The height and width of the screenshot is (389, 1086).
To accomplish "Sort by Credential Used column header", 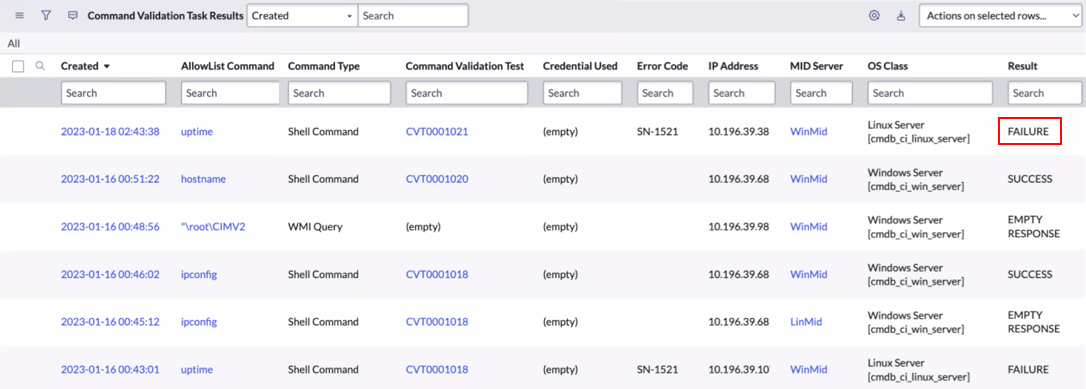I will (x=580, y=66).
